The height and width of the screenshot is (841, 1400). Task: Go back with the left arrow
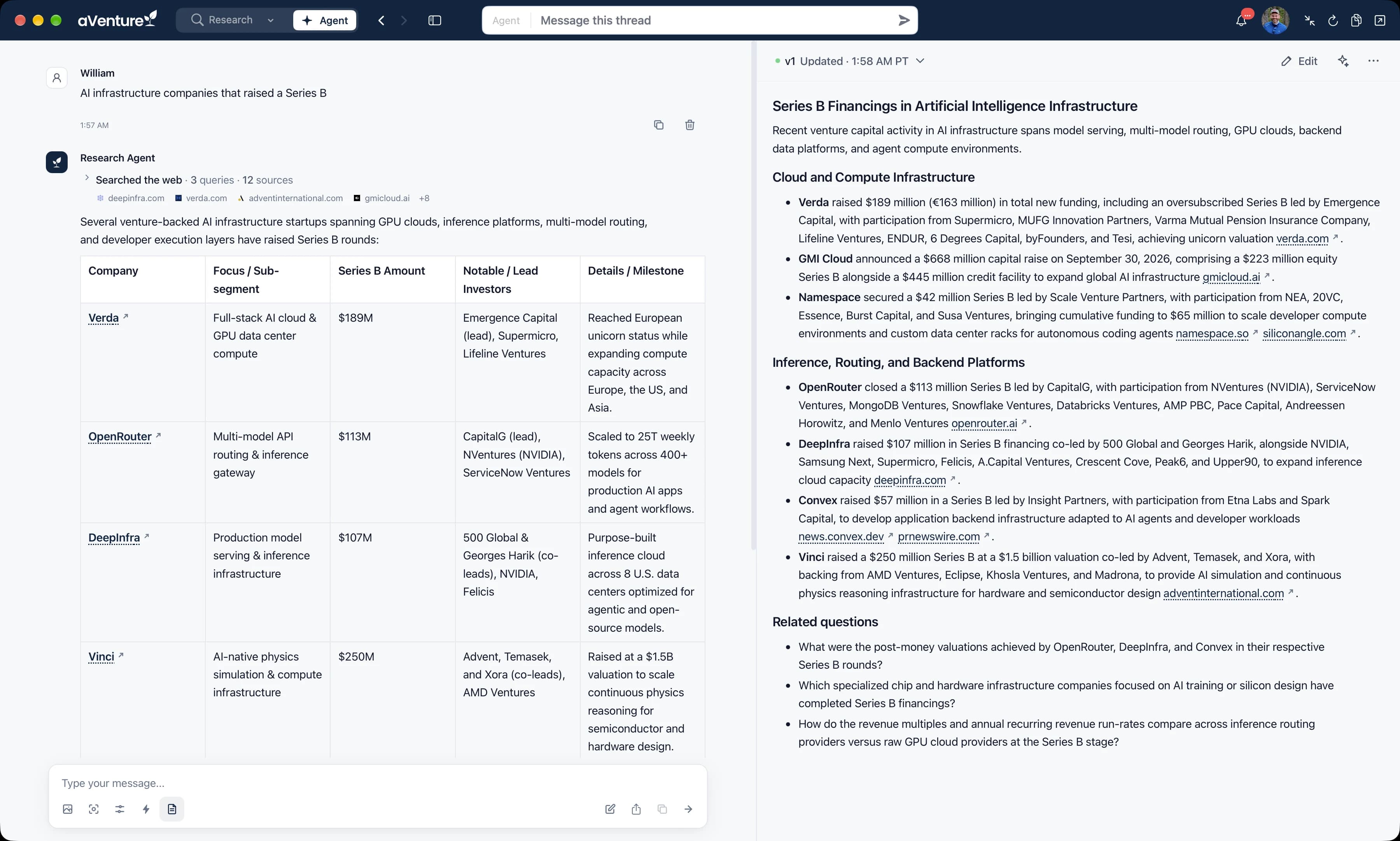click(381, 20)
